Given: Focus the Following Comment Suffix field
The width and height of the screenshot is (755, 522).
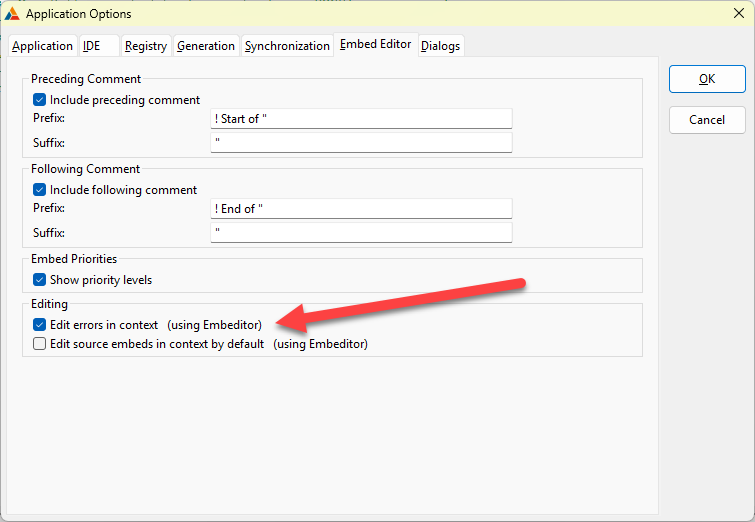Looking at the screenshot, I should click(361, 233).
